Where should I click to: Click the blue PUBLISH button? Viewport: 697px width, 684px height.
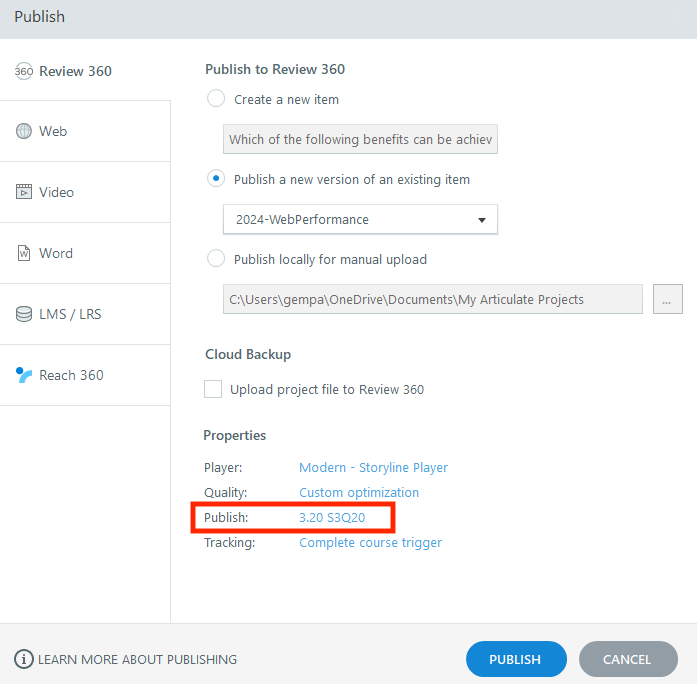(515, 659)
